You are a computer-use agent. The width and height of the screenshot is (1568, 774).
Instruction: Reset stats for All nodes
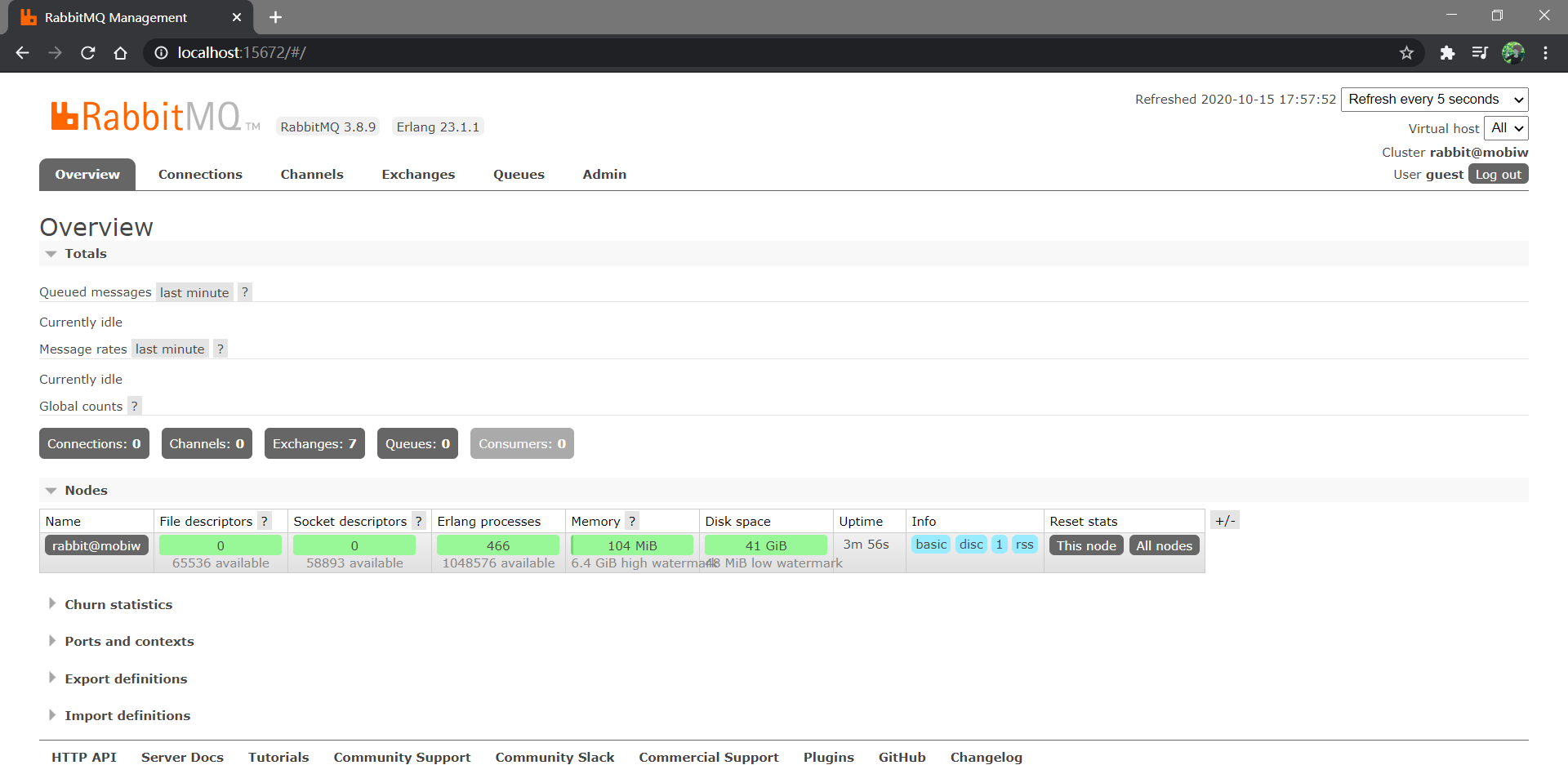click(x=1164, y=545)
